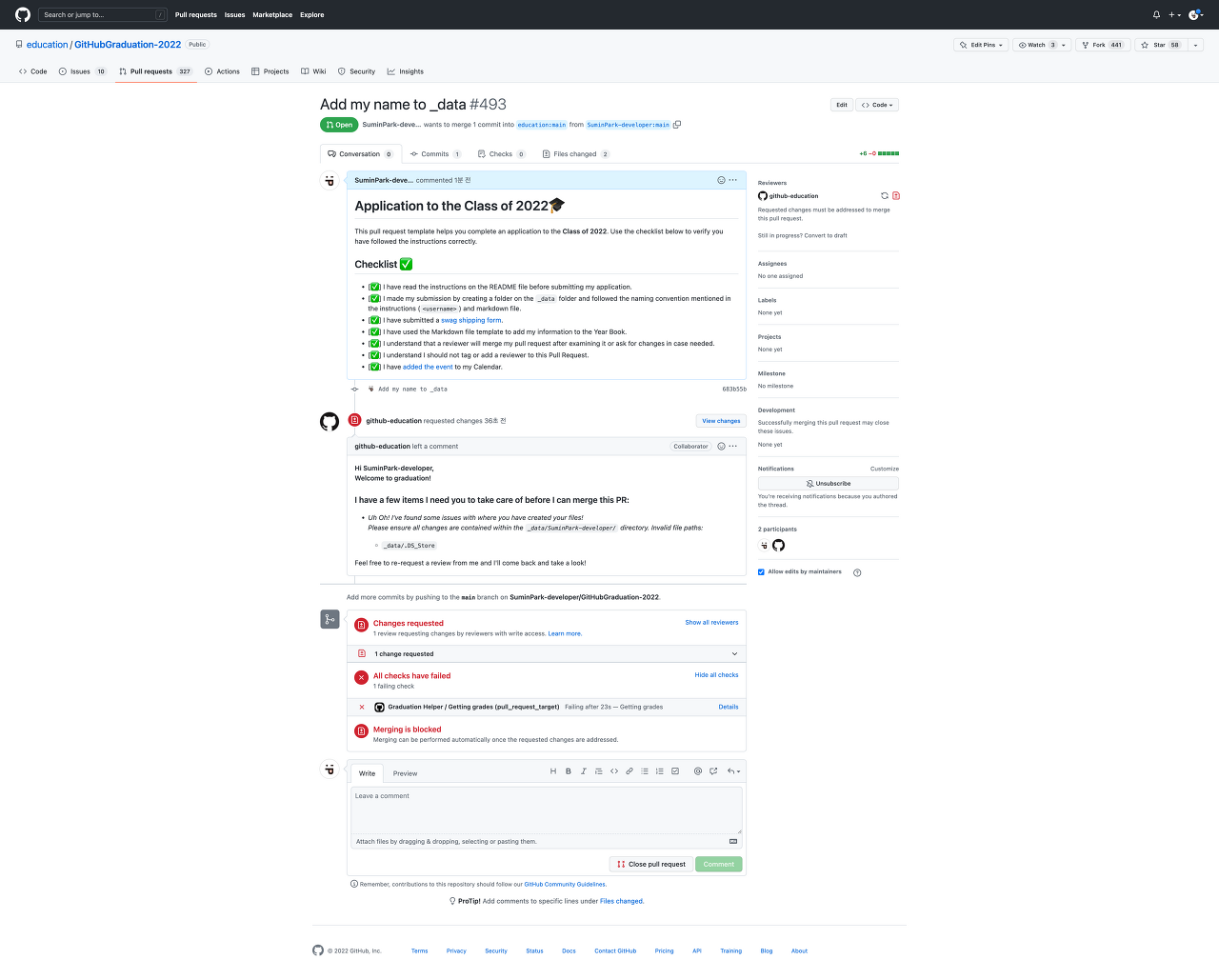The height and width of the screenshot is (980, 1219).
Task: Add a bulleted list in comment toolbar
Action: coord(645,771)
